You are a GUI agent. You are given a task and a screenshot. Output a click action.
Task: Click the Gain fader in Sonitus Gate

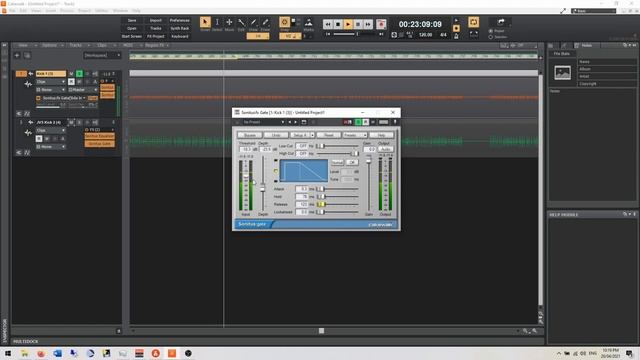369,160
